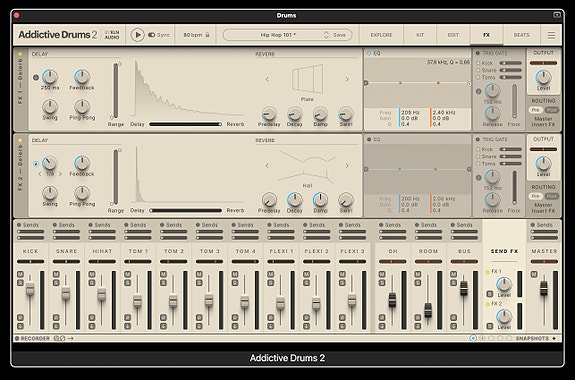Go to next reverb type after Plate in FX 1
575x380 pixels.
[x=347, y=79]
